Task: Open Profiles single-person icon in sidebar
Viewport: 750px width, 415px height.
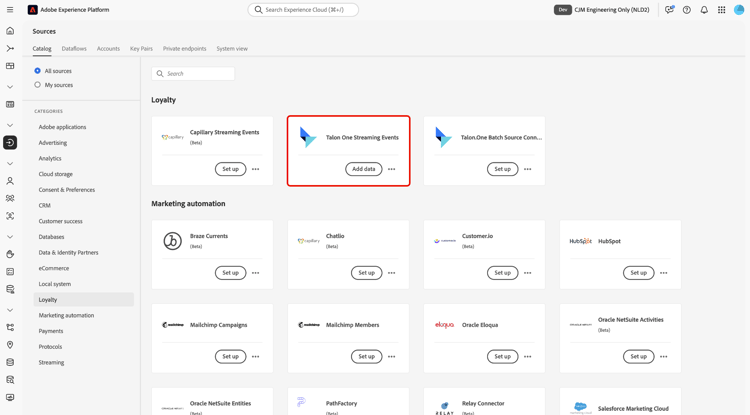Action: [10, 181]
